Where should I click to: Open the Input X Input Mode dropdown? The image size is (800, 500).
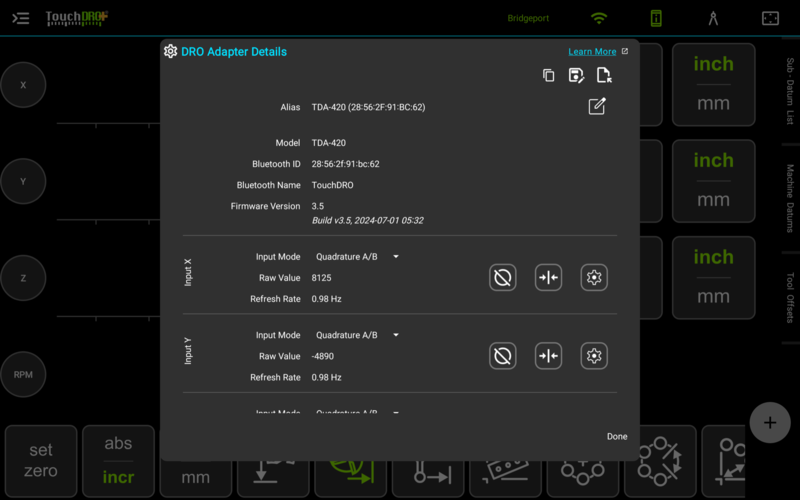click(357, 257)
